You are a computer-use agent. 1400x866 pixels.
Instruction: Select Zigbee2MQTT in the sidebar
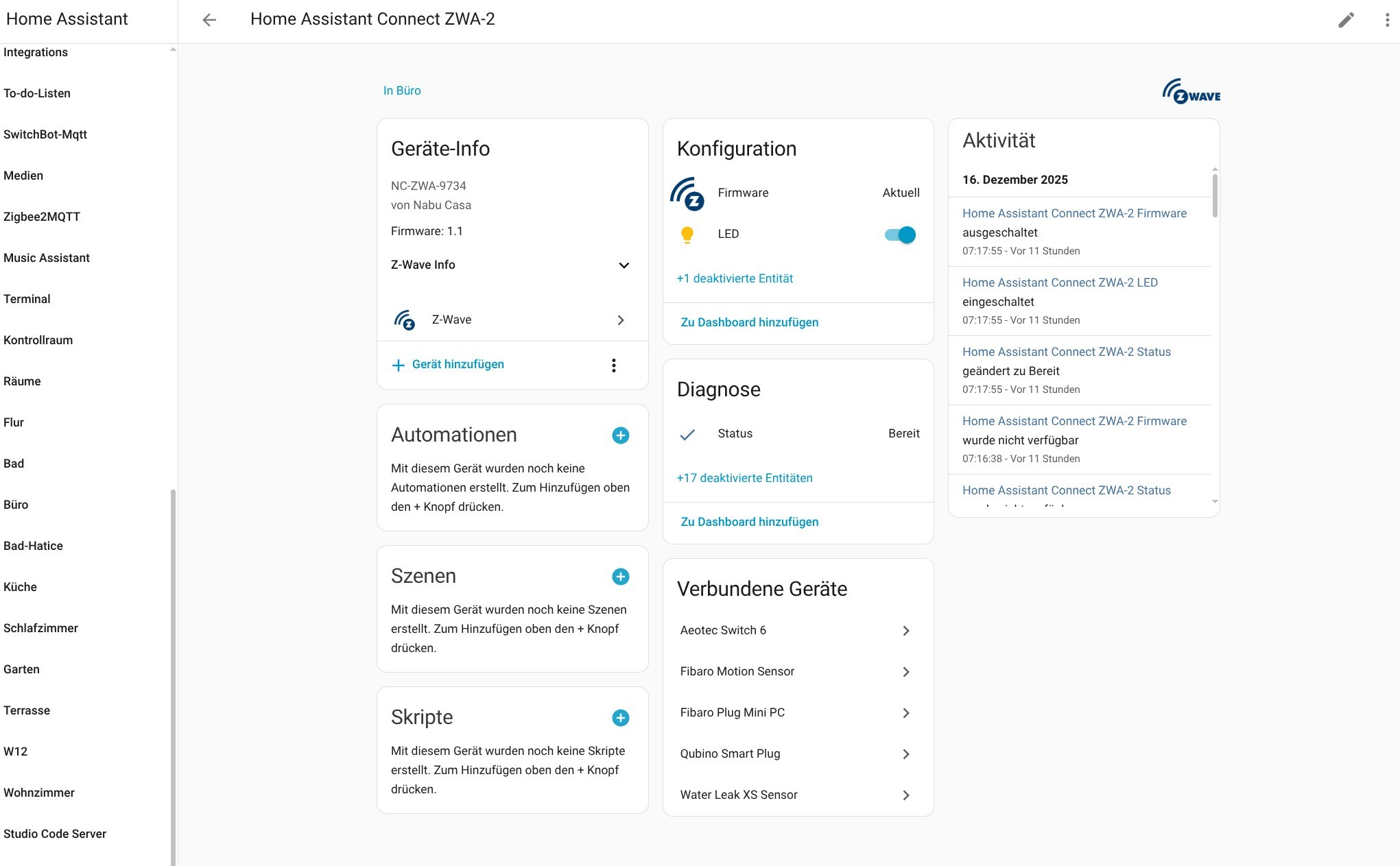click(42, 217)
